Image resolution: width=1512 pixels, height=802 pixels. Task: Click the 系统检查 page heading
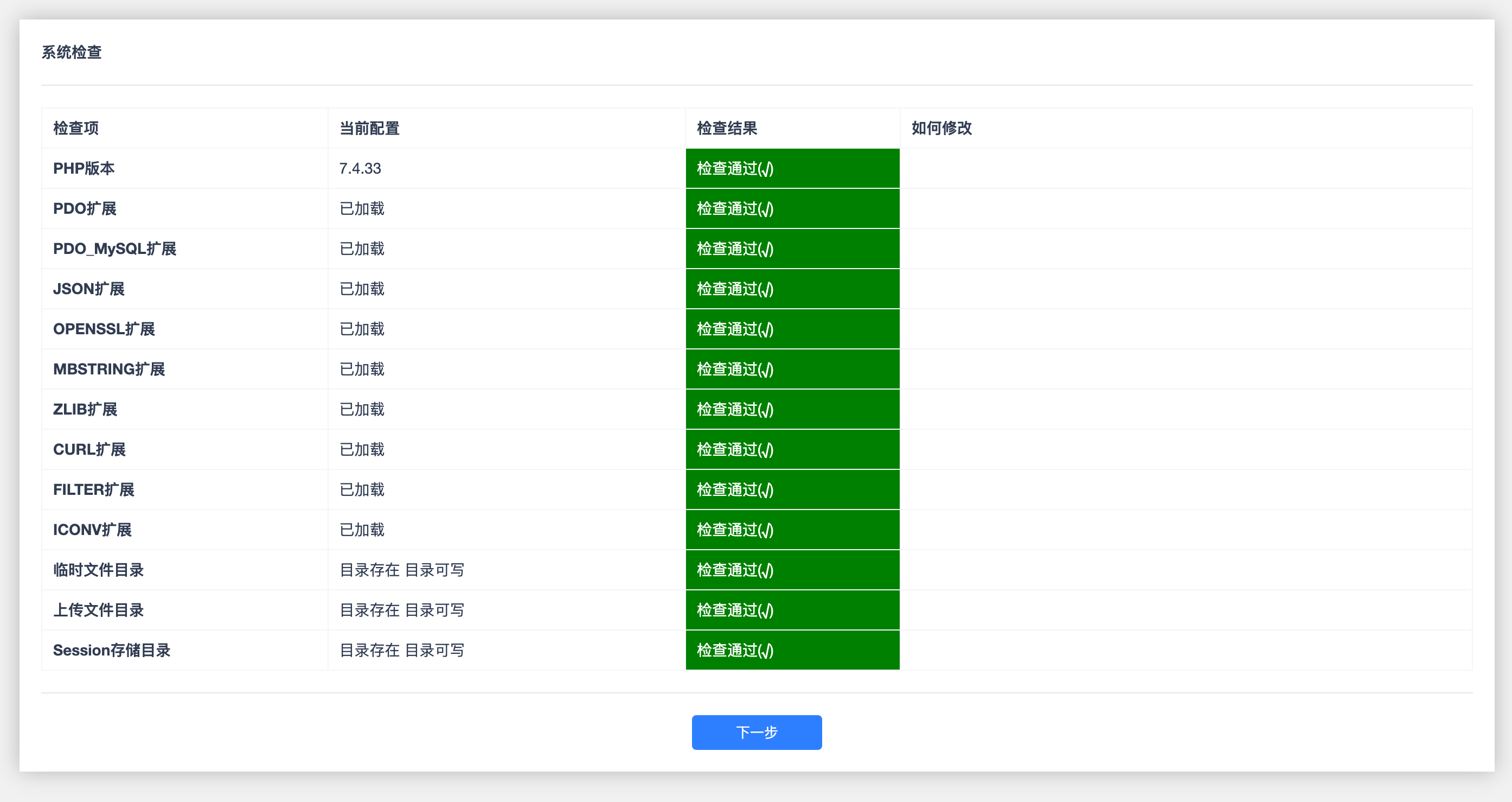(x=72, y=52)
